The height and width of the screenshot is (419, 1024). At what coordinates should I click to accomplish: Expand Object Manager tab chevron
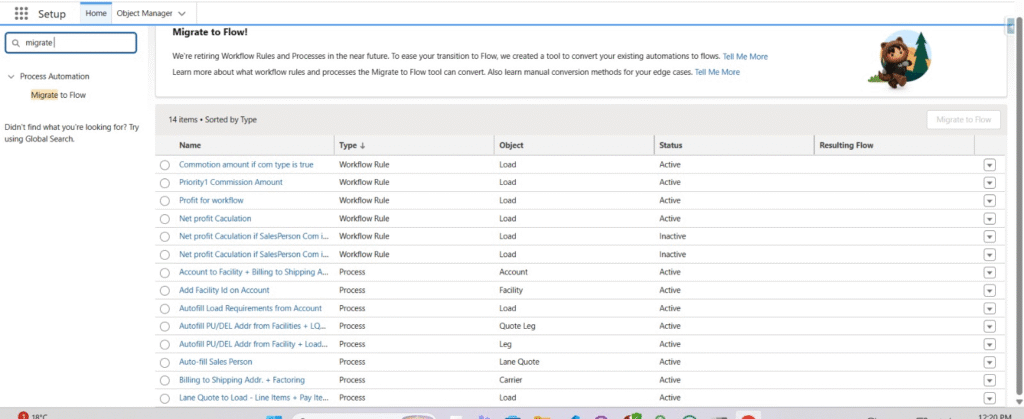point(181,14)
